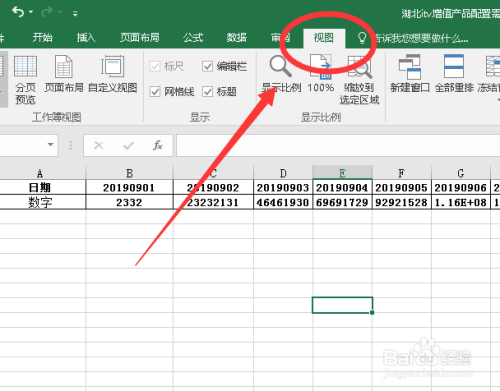The image size is (500, 391).
Task: Click the Undo arrow icon
Action: (x=18, y=12)
